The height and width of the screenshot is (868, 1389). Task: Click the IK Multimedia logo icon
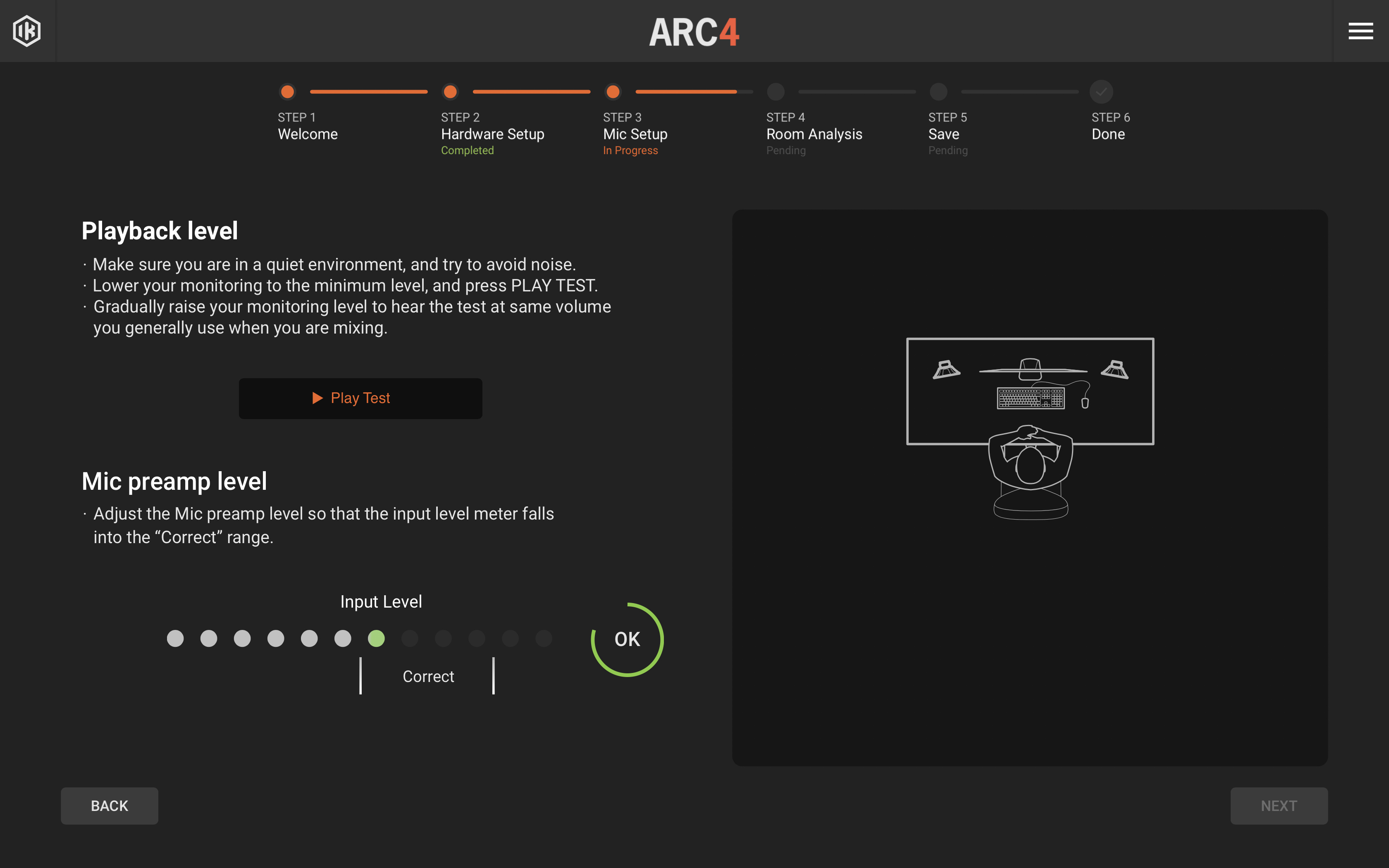point(27,30)
